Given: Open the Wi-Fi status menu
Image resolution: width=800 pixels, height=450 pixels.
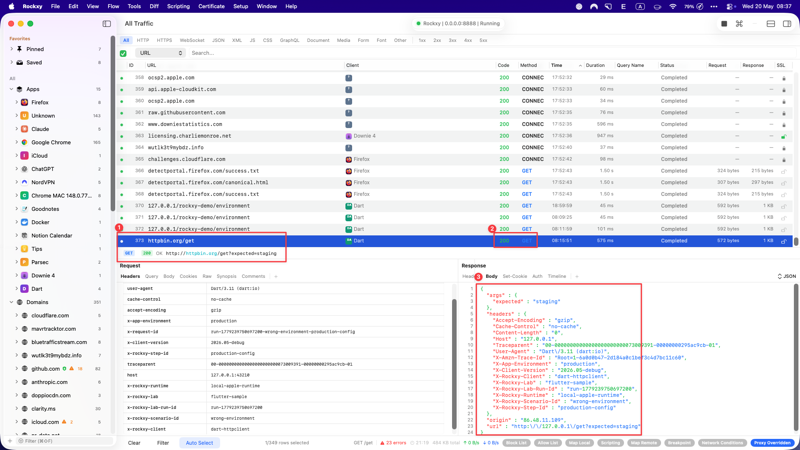Looking at the screenshot, I should pyautogui.click(x=672, y=7).
